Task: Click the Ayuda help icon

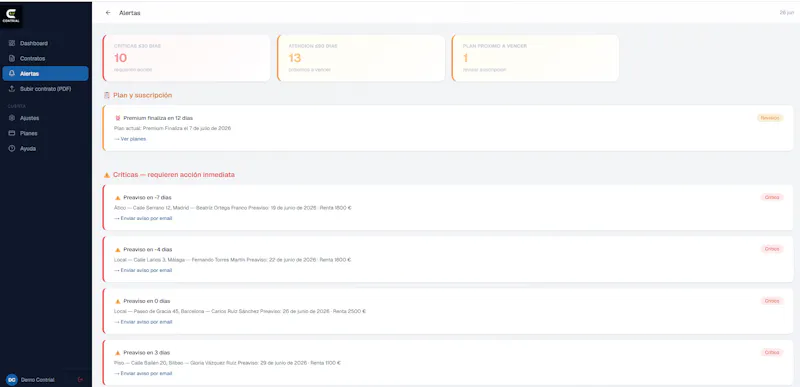Action: coord(12,148)
